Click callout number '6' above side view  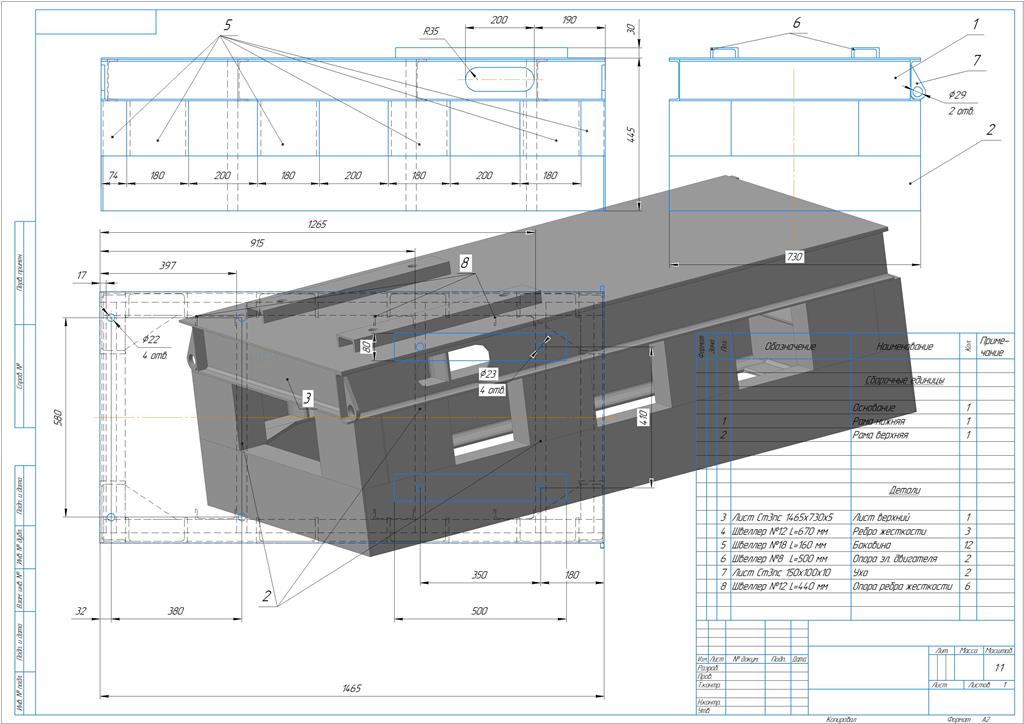(x=796, y=24)
